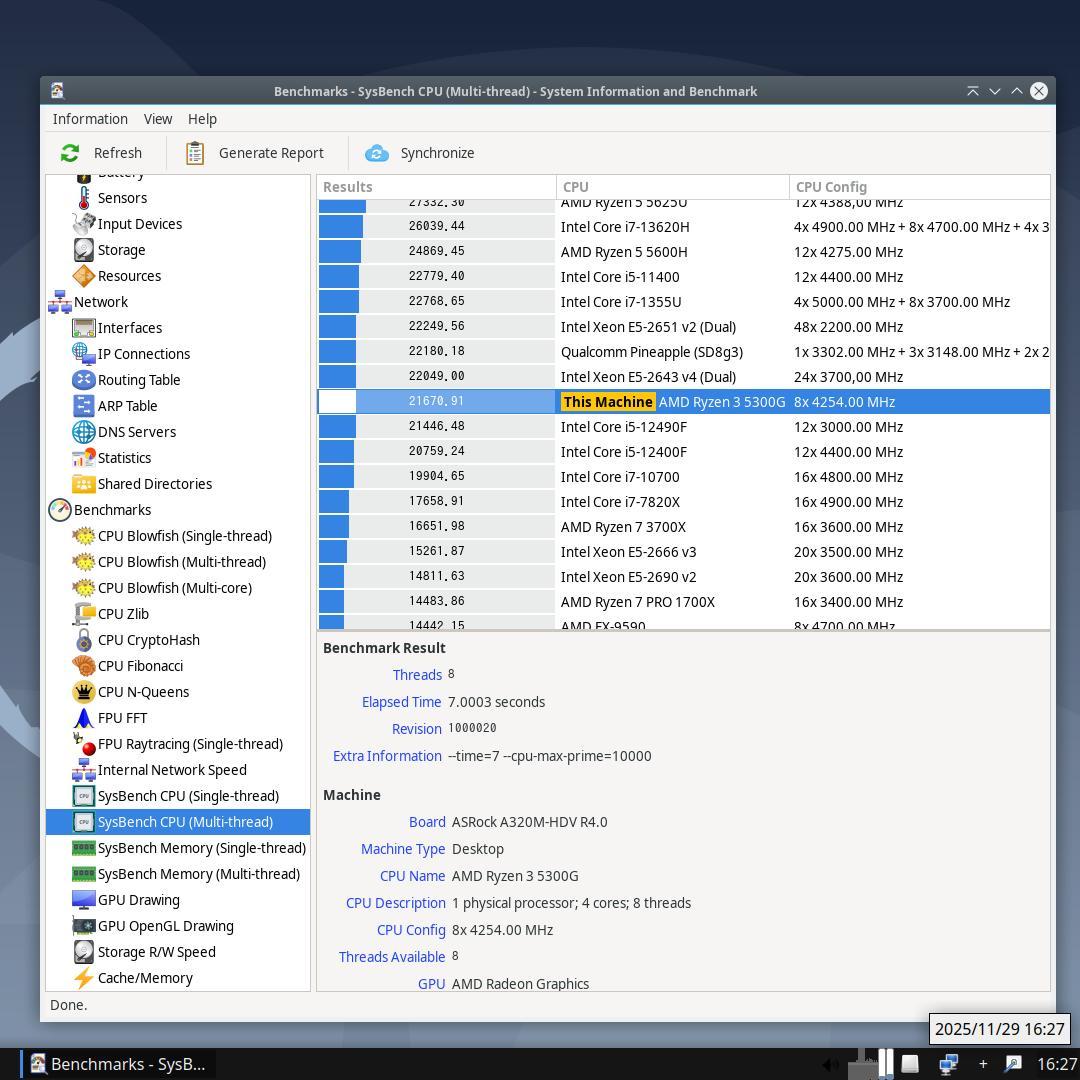
Task: Open the View menu
Action: click(x=158, y=119)
